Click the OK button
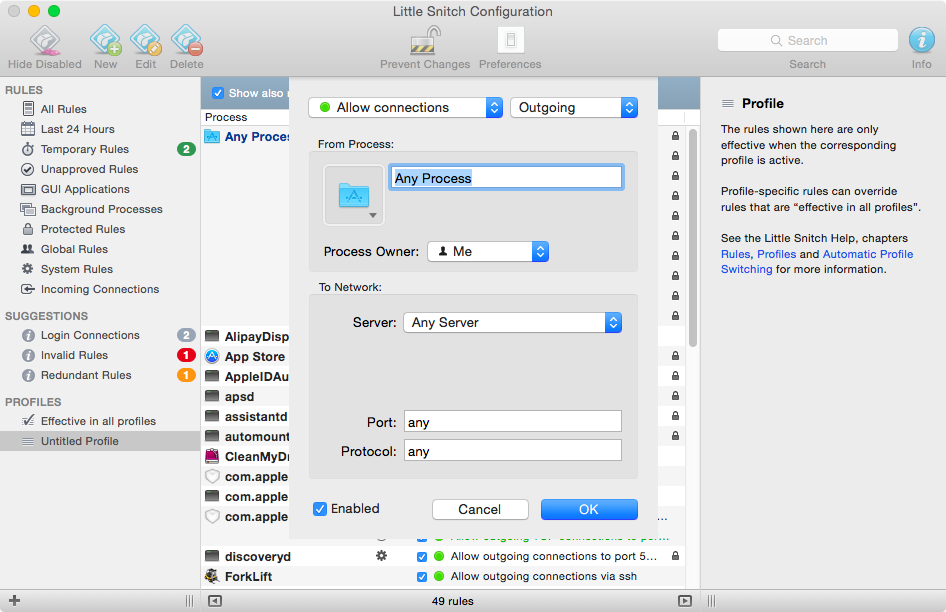Image resolution: width=946 pixels, height=612 pixels. pos(589,509)
